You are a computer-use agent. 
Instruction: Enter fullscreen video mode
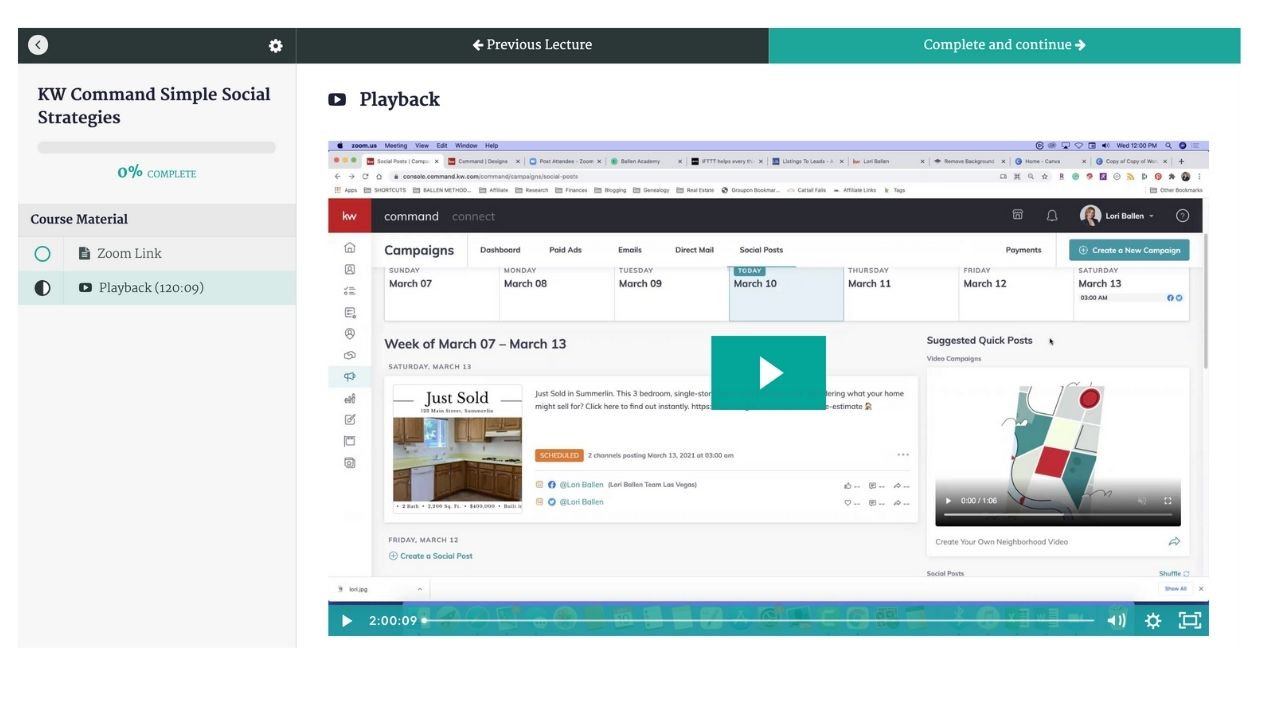[1189, 621]
